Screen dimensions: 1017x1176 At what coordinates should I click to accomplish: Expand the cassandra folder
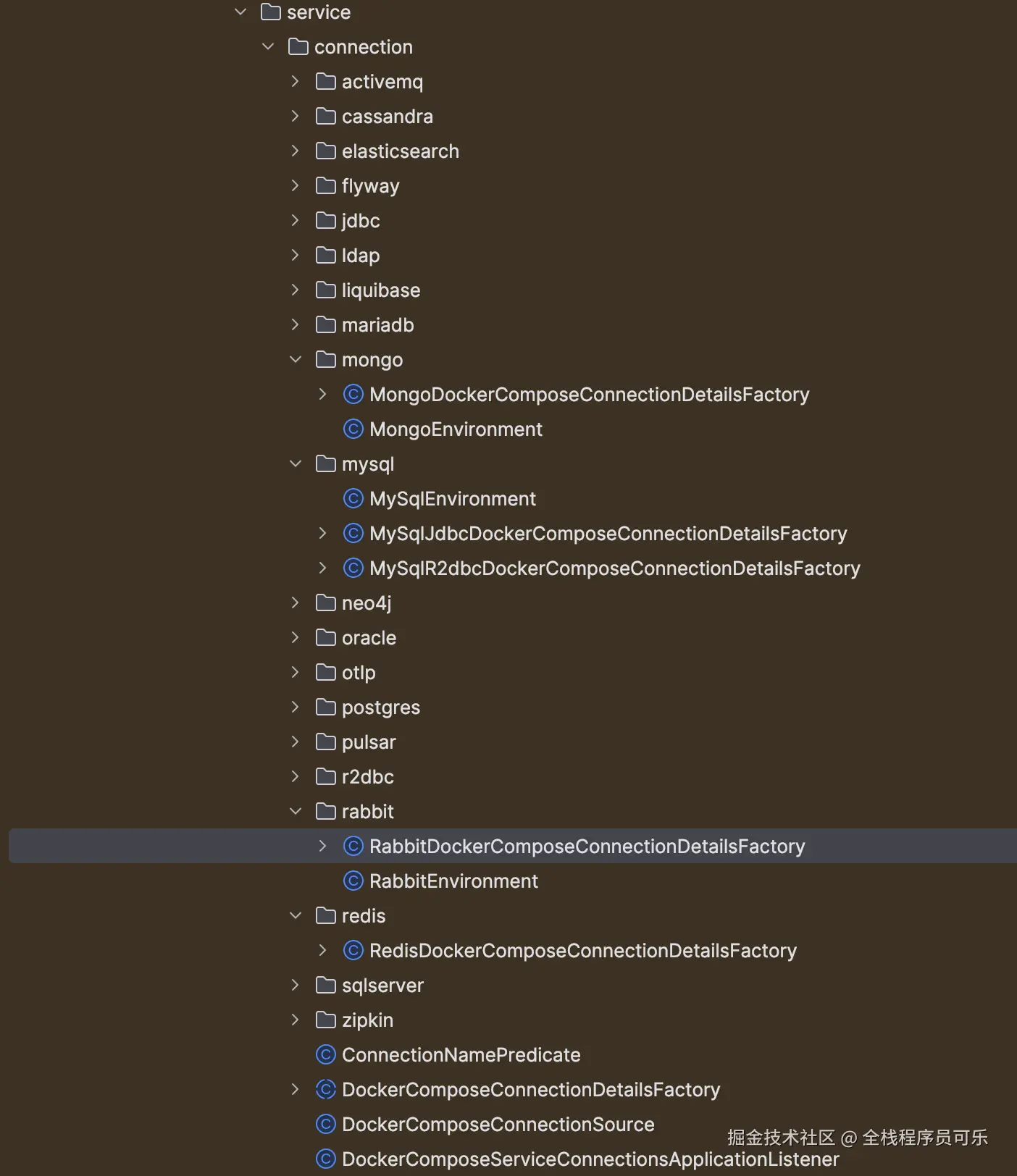click(295, 117)
